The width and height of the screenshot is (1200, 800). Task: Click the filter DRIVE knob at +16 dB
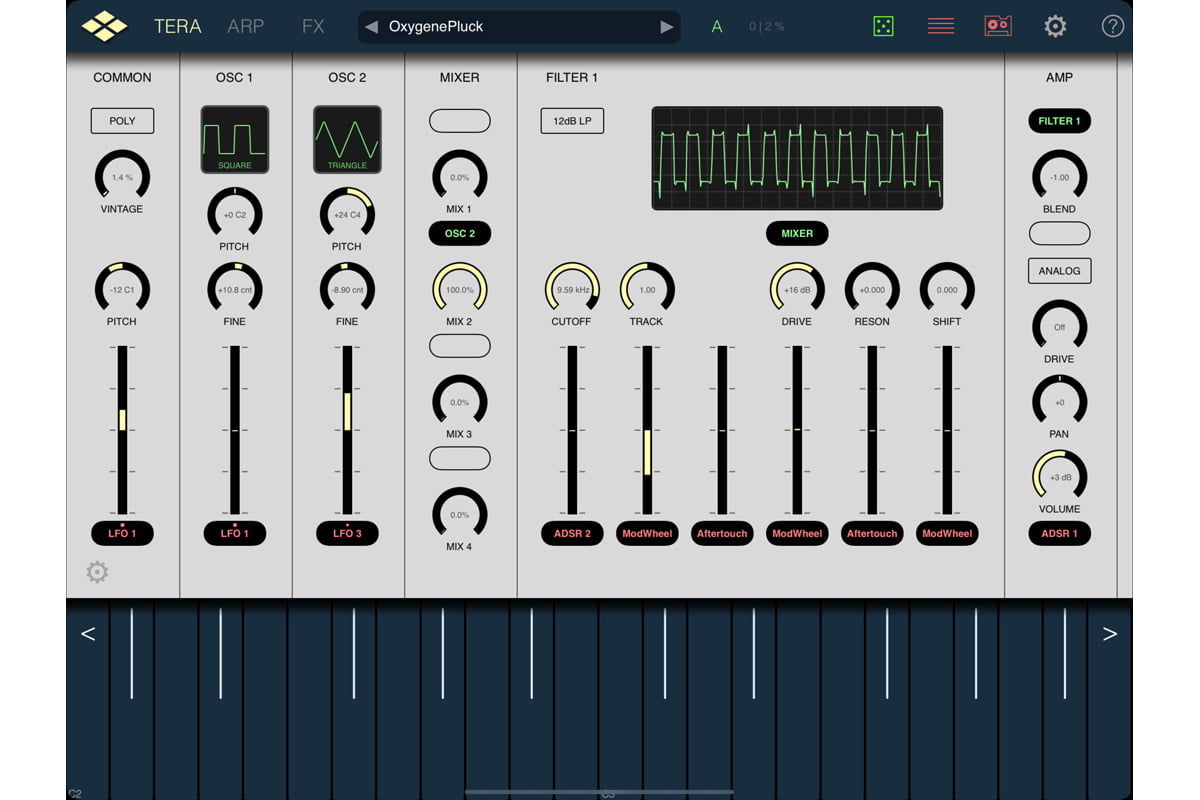pyautogui.click(x=797, y=289)
